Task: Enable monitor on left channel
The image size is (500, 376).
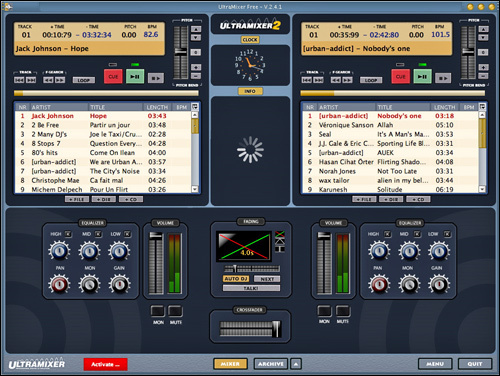Action: click(x=158, y=311)
